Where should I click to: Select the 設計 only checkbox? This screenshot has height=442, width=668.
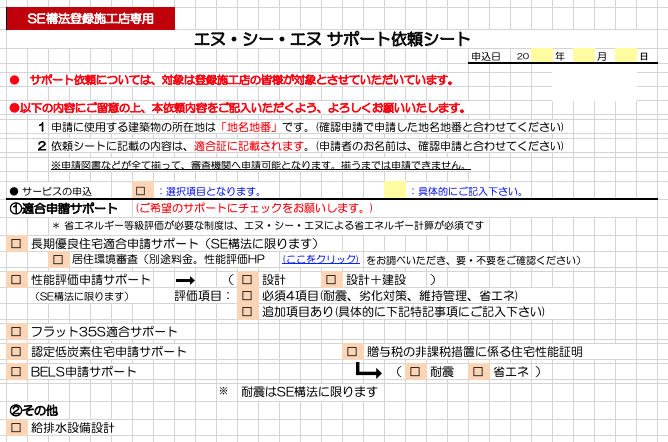pyautogui.click(x=247, y=280)
